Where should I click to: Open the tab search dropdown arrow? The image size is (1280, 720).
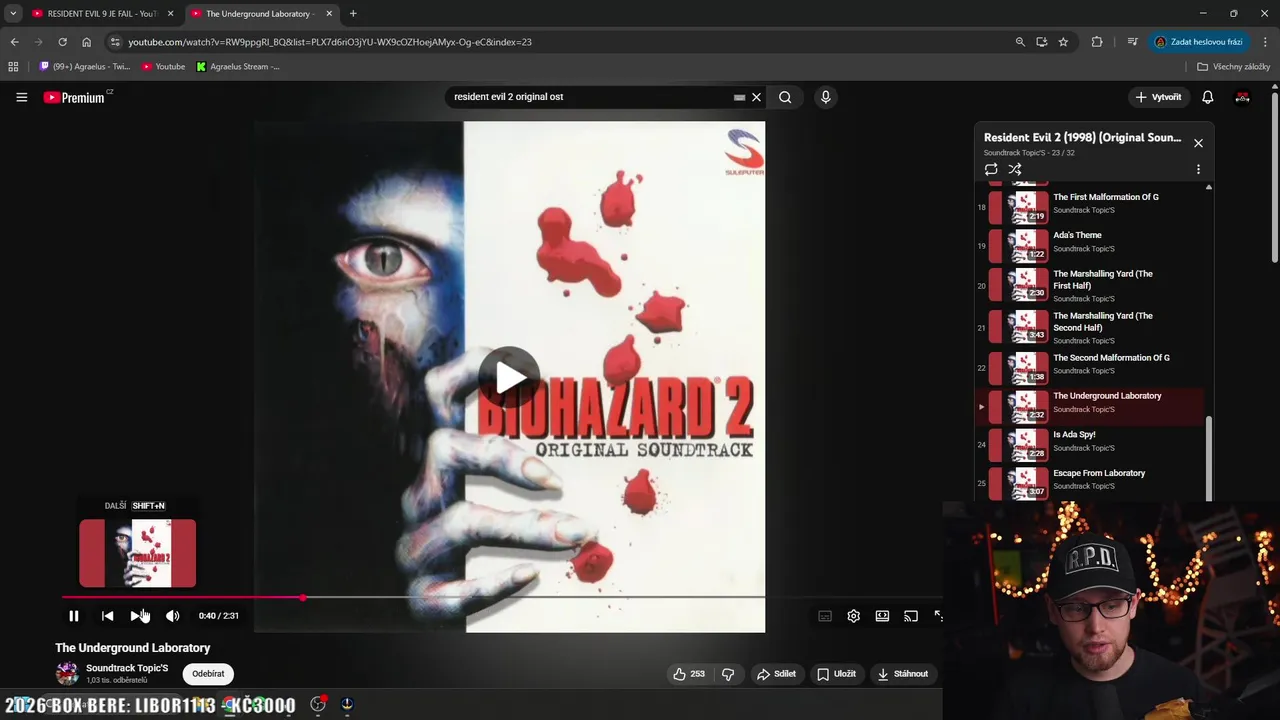[13, 14]
